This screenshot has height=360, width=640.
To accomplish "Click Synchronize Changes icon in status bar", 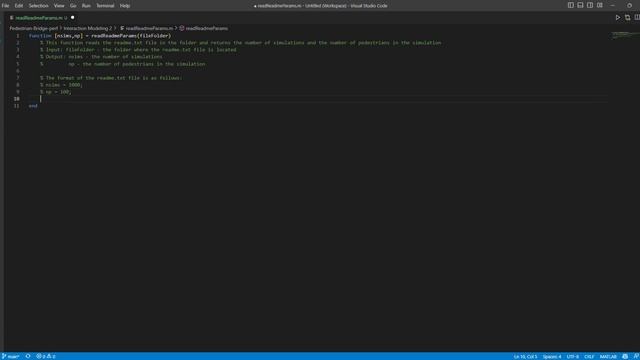I will point(28,356).
